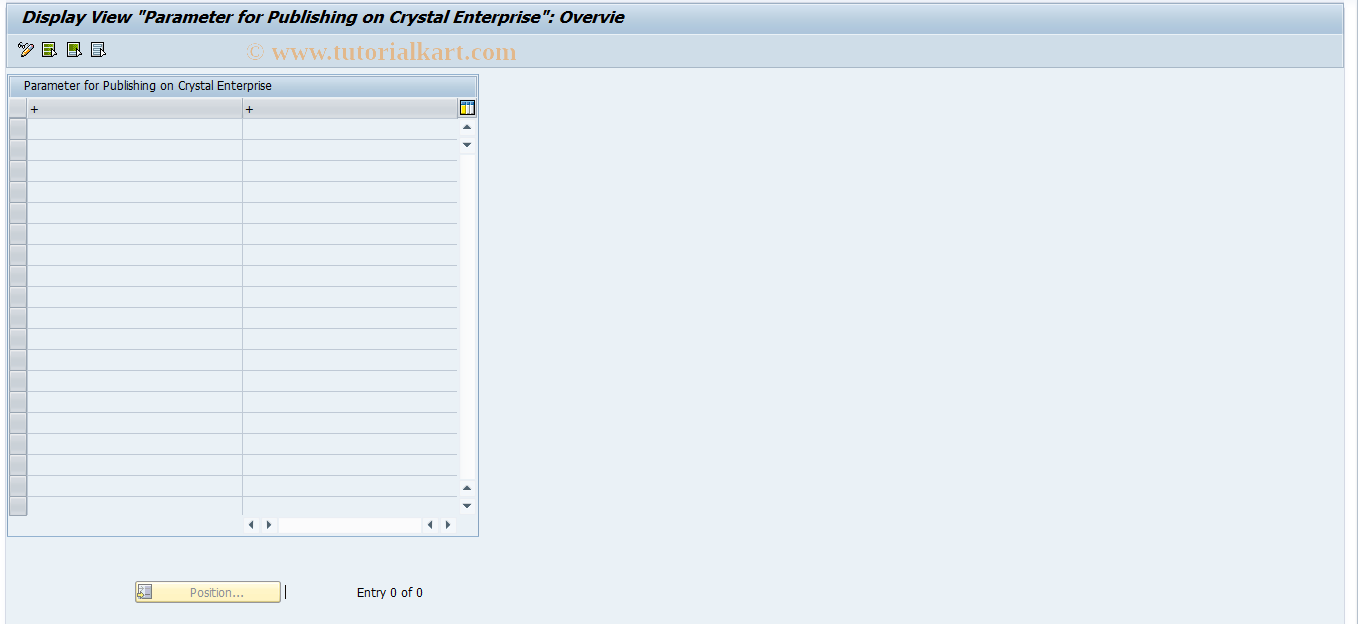Click the 'Entry 0 of 0' status text

[x=390, y=593]
